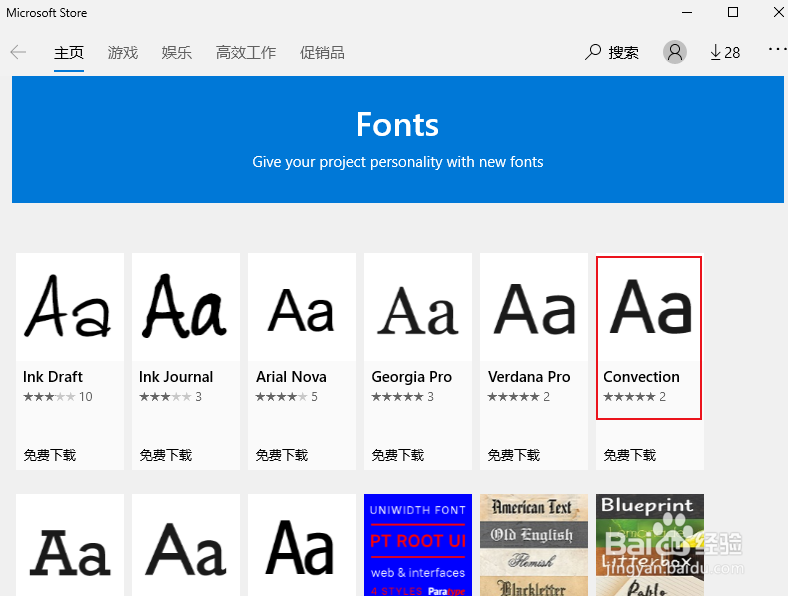This screenshot has width=788, height=596.
Task: Click 免费下载 under Convection
Action: 630,455
